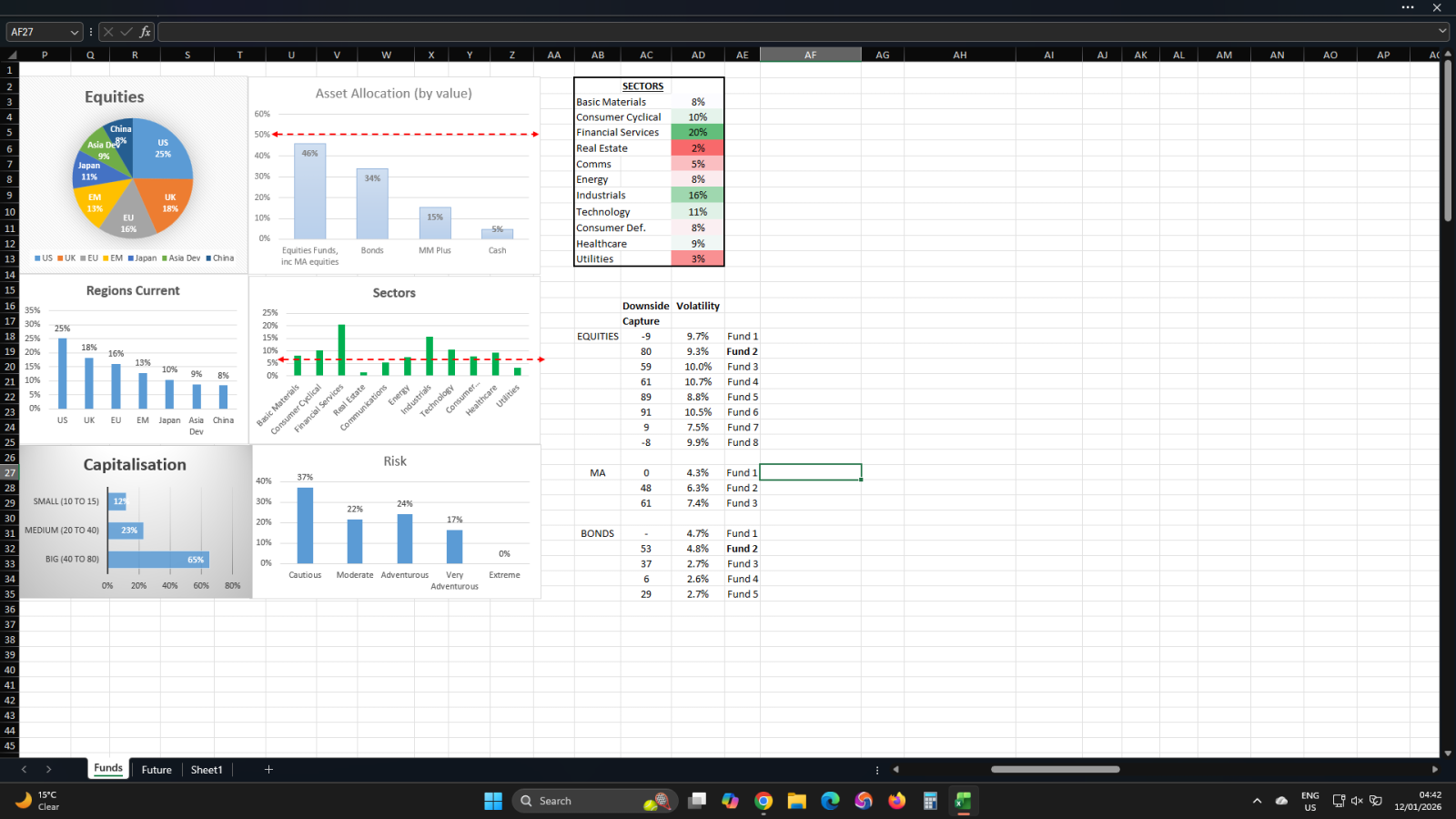Click the Enter checkmark icon in formula bar
Screen dimensions: 1456x819
(x=126, y=32)
